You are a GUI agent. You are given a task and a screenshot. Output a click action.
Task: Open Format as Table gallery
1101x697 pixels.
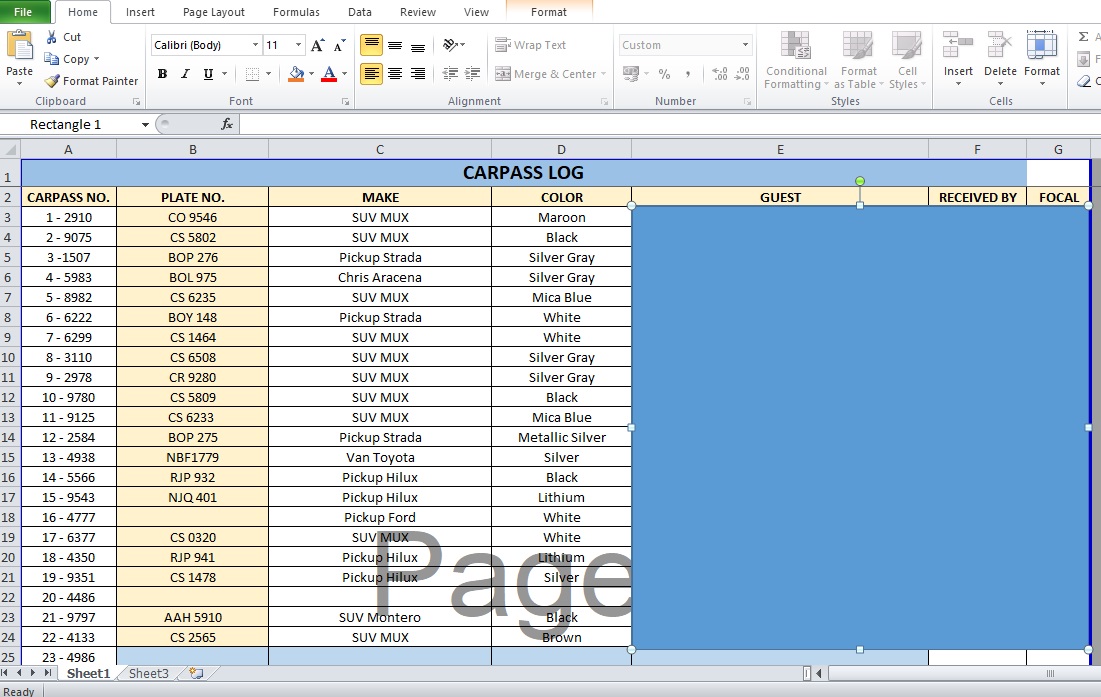pyautogui.click(x=859, y=60)
